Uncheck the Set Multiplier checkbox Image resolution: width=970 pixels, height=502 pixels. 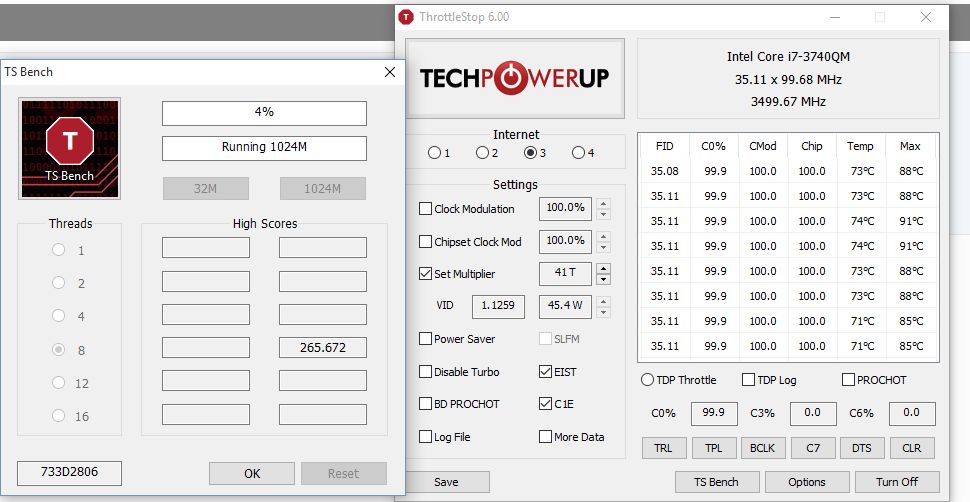[x=426, y=274]
